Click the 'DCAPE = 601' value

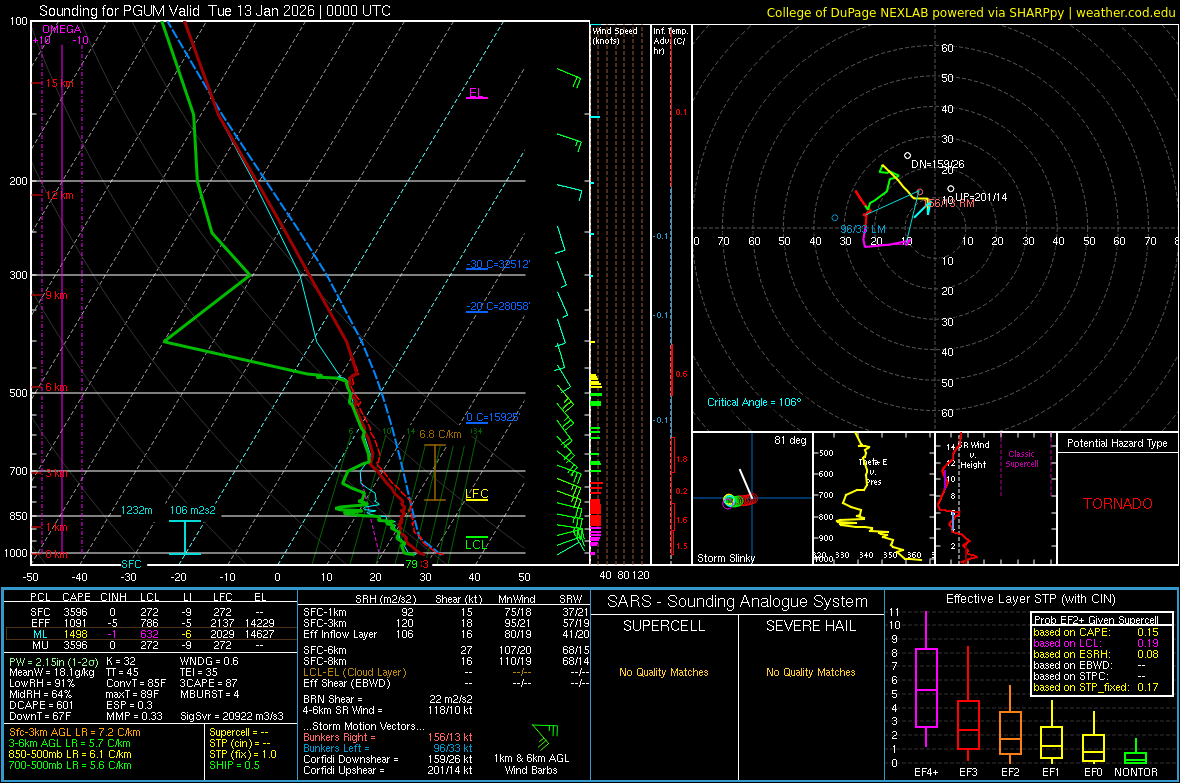click(x=41, y=705)
